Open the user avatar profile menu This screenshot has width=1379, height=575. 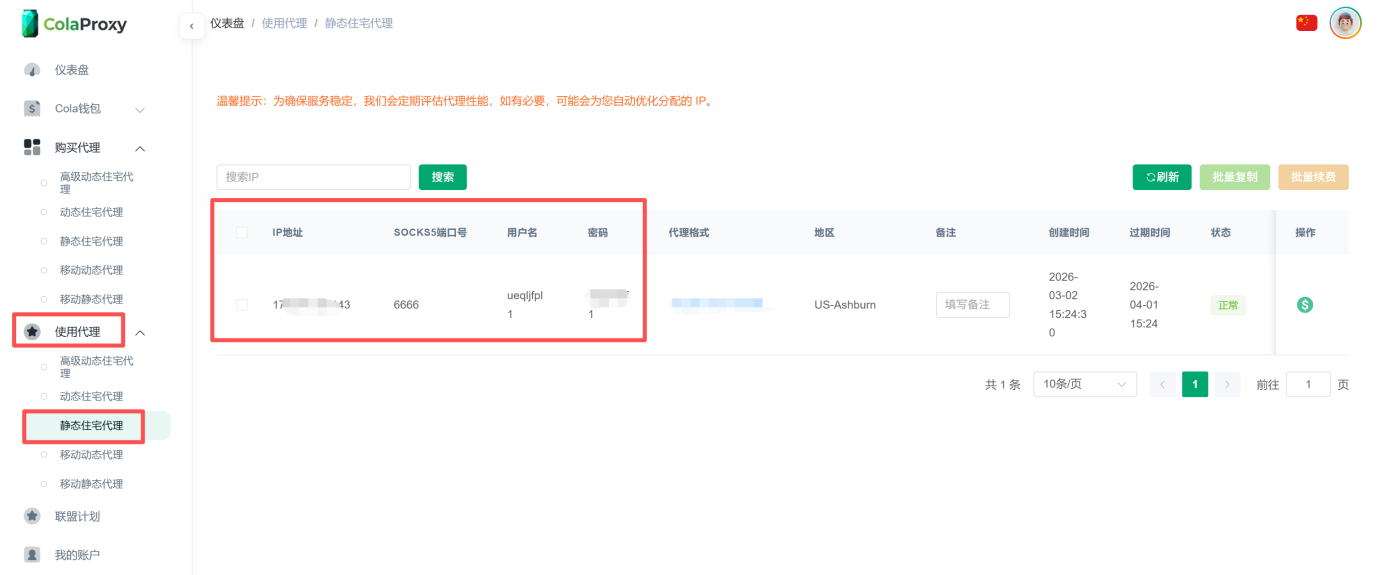pyautogui.click(x=1345, y=23)
